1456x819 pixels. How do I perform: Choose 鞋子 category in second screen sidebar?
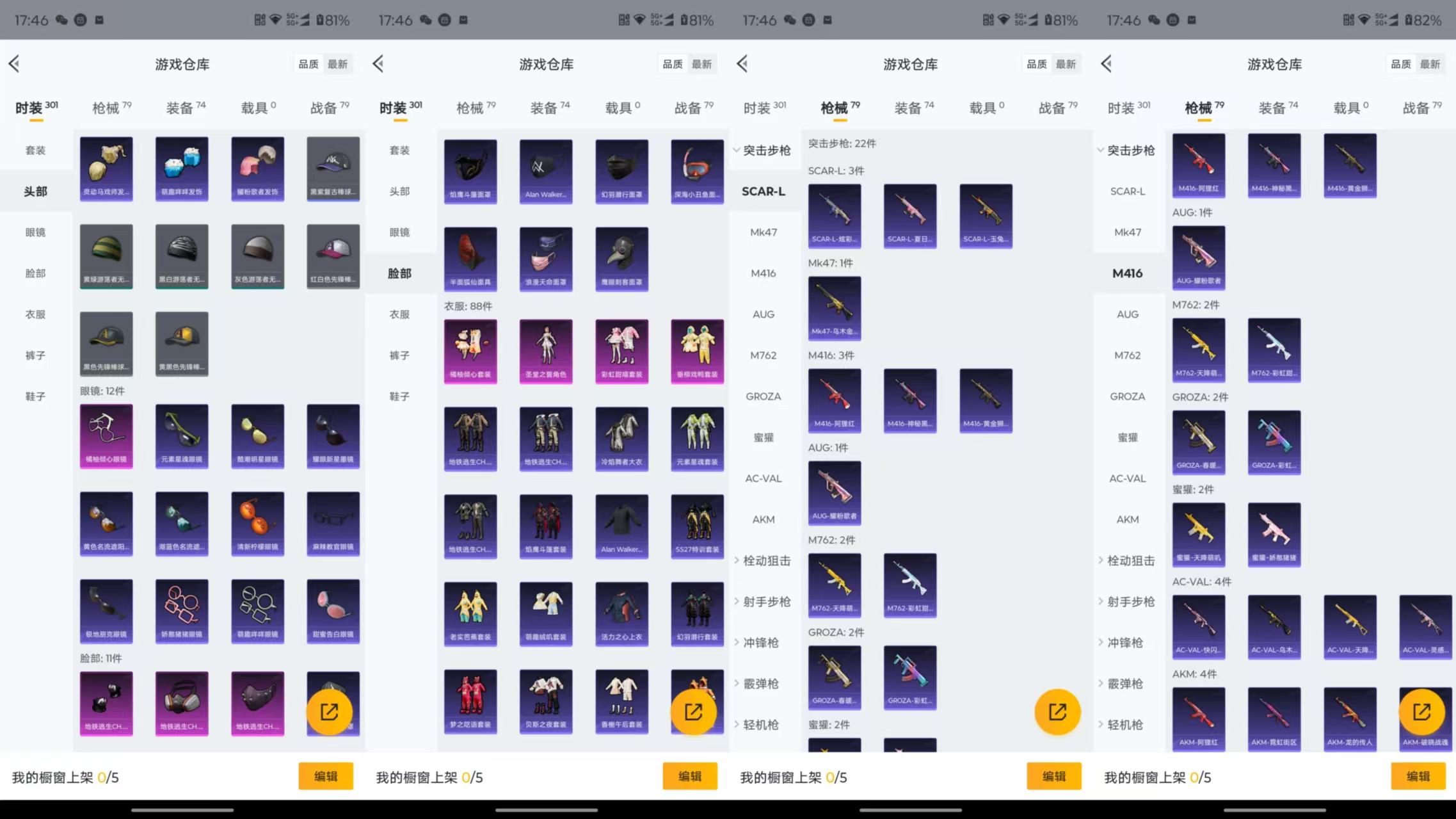(x=400, y=396)
